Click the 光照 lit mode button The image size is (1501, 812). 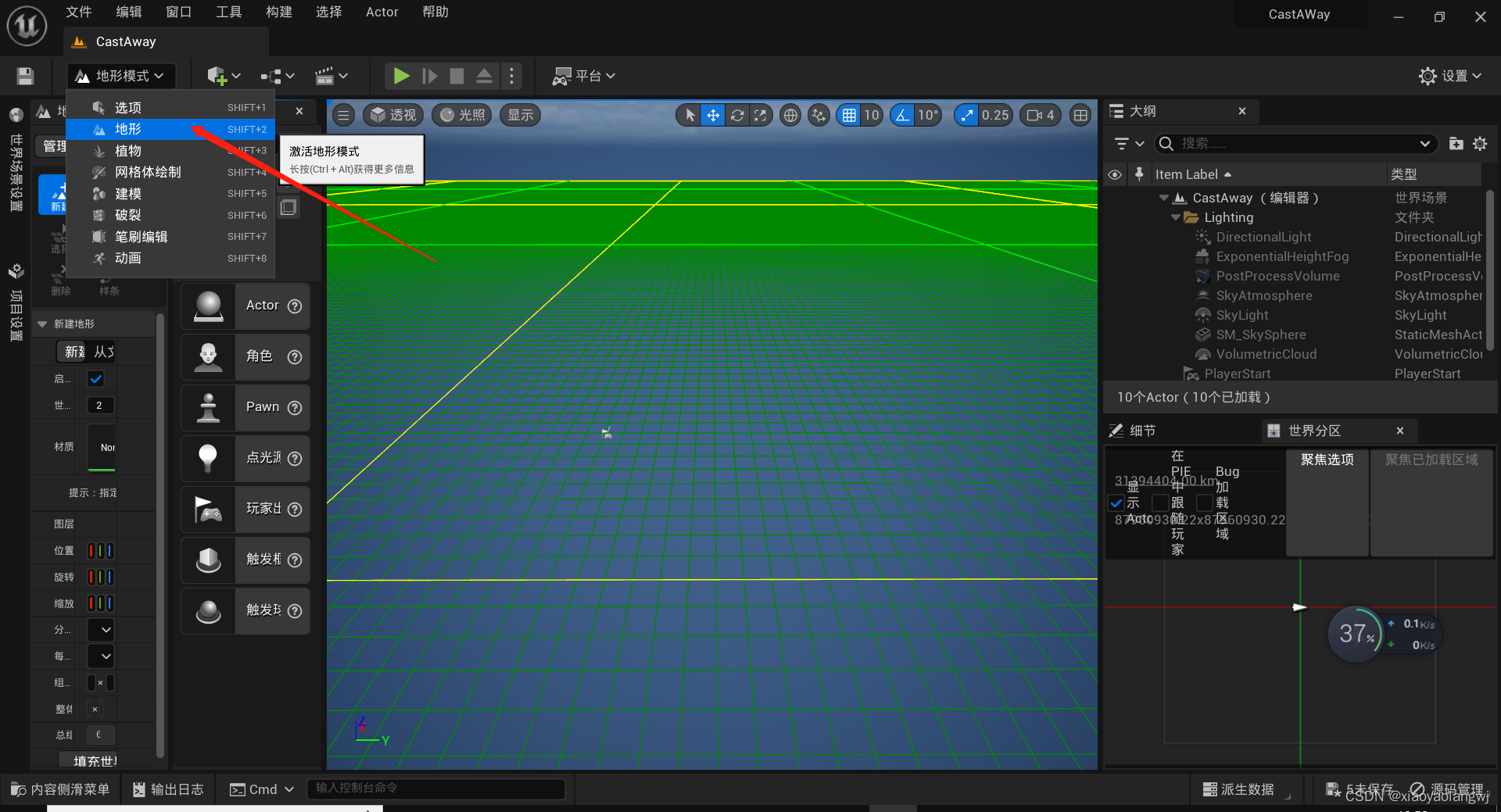pyautogui.click(x=461, y=115)
